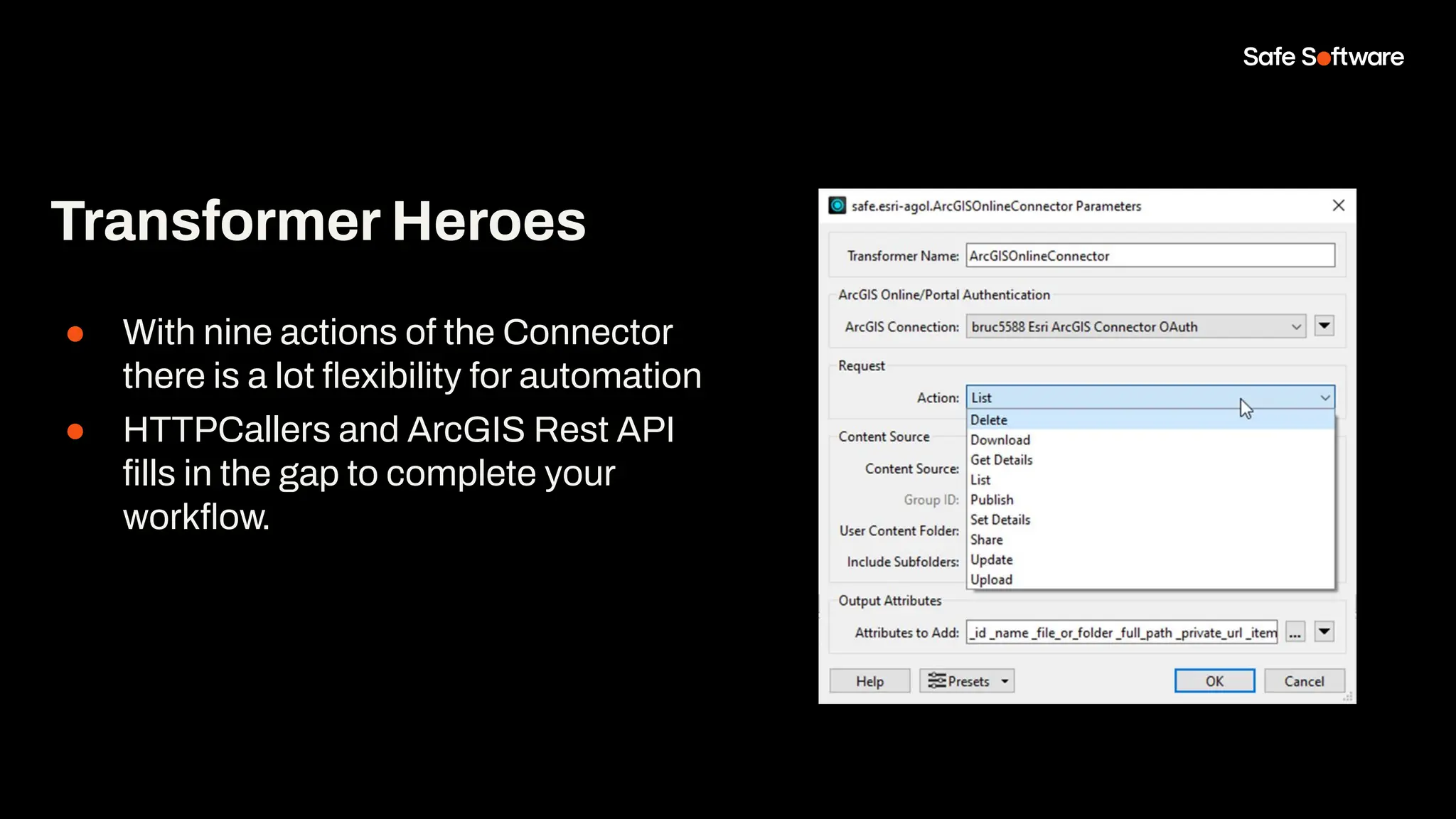This screenshot has width=1456, height=819.
Task: Pick Publish action from the list
Action: (1150, 500)
